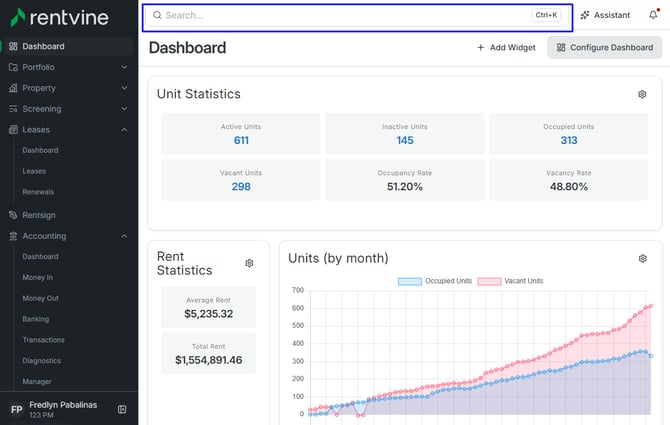Open the notifications bell
Viewport: 670px width, 425px height.
[653, 15]
